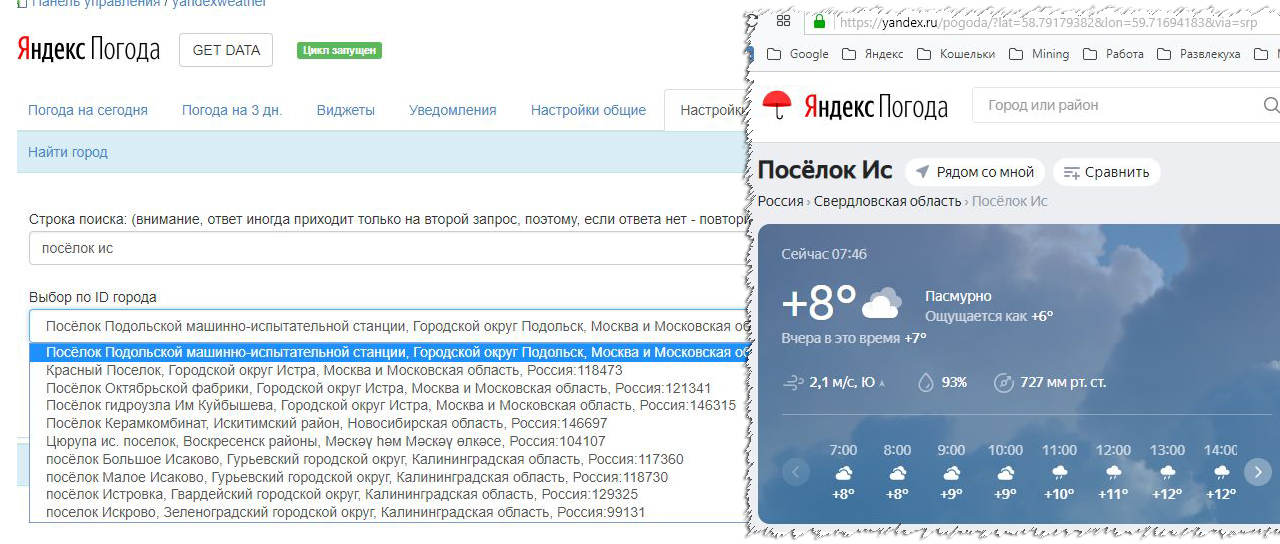Screen dimensions: 1280x544
Task: Click the Пасмурно condition text
Action: pos(958,296)
